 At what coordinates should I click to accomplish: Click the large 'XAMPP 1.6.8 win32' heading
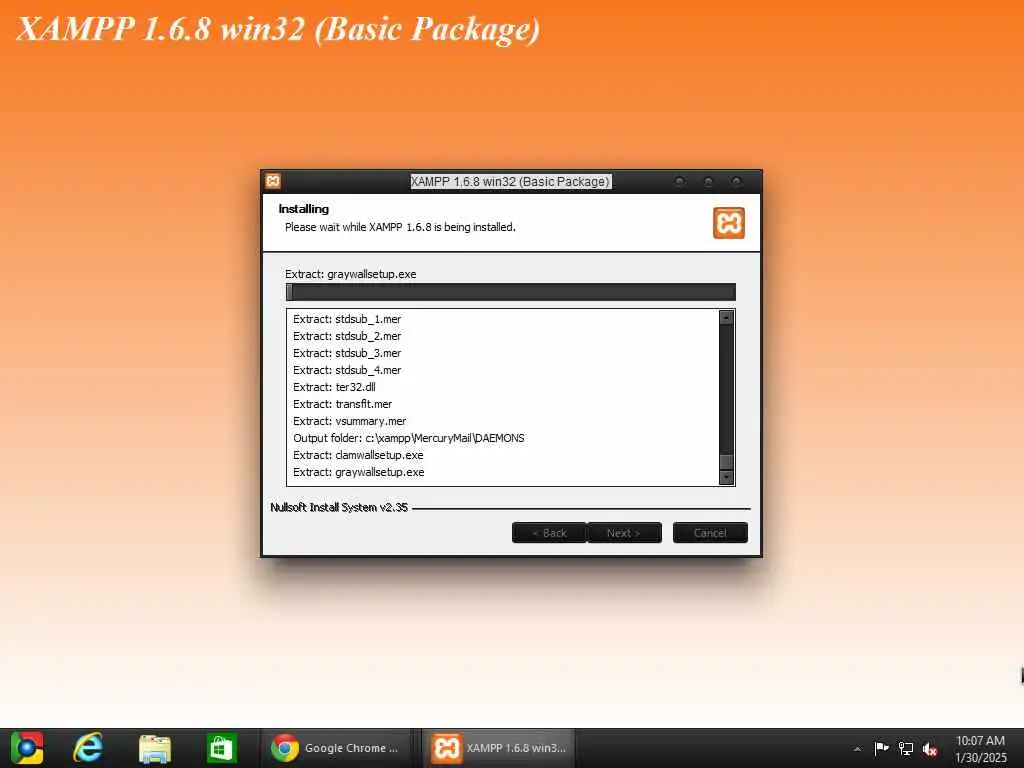pyautogui.click(x=278, y=29)
